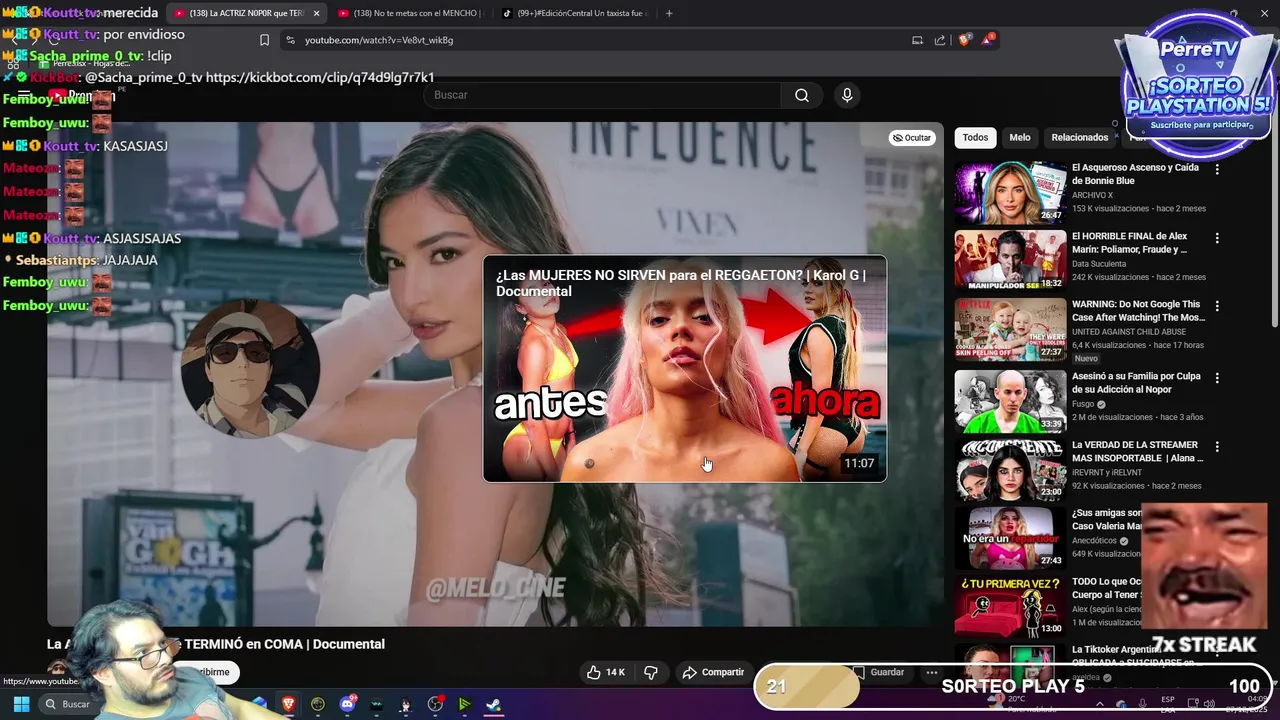
Task: Click 'La VERDAD DE LA STREAMER MÁS' title
Action: [1138, 452]
